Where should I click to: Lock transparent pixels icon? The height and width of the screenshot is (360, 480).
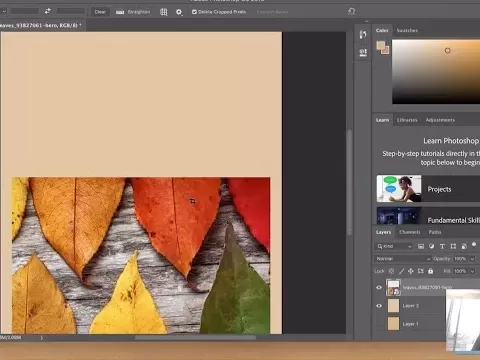click(392, 271)
